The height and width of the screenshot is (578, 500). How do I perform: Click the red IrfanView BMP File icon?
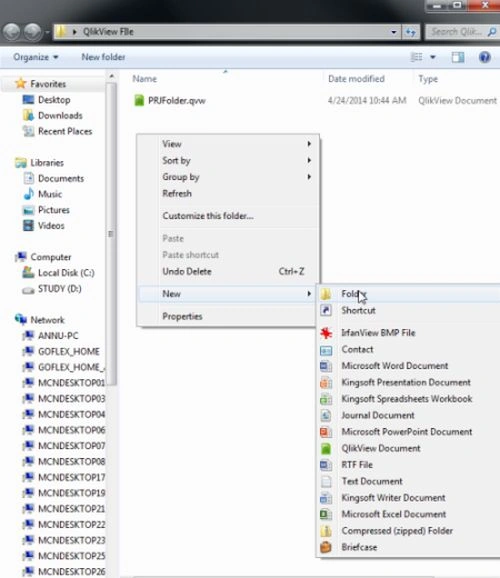point(326,333)
